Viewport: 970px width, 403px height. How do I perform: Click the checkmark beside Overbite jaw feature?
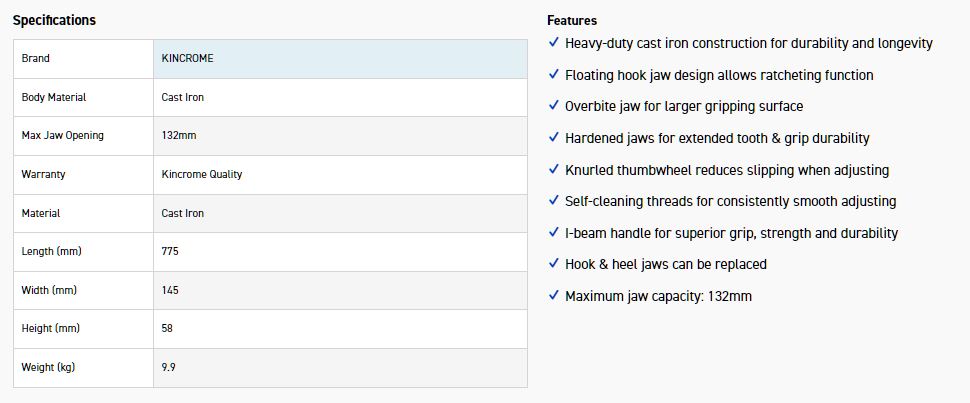[554, 106]
